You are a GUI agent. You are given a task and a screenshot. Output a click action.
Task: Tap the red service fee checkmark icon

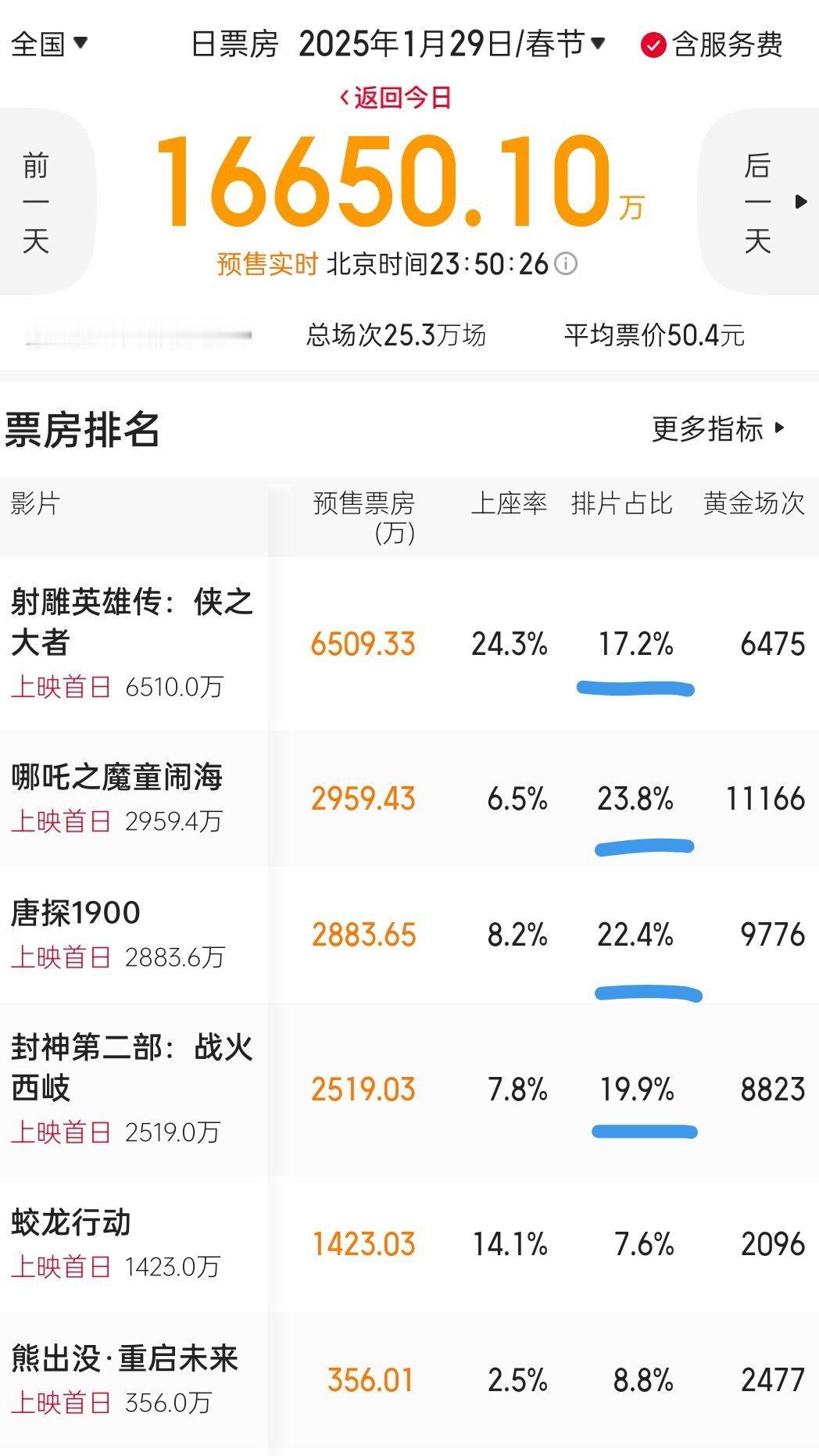(653, 45)
